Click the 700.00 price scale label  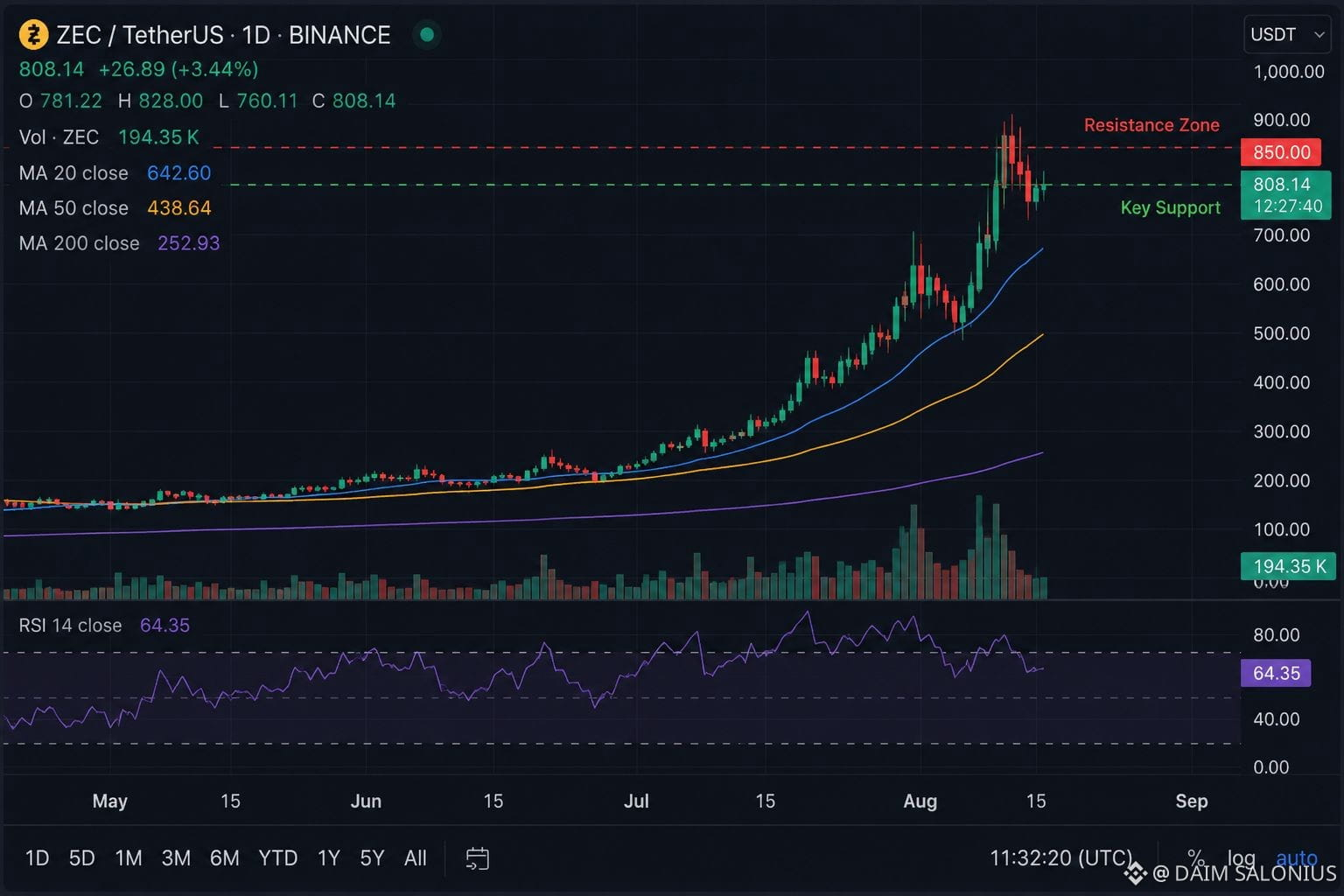[x=1282, y=235]
